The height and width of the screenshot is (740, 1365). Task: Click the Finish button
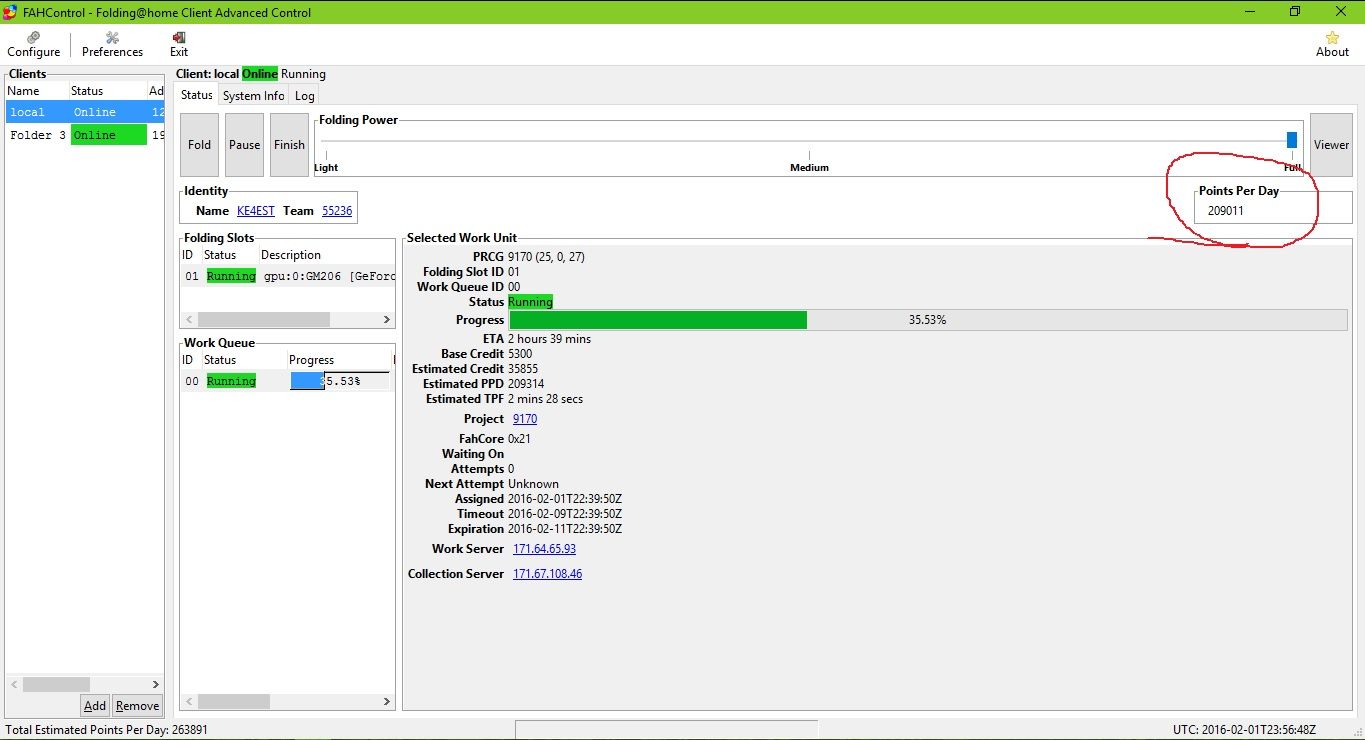289,145
